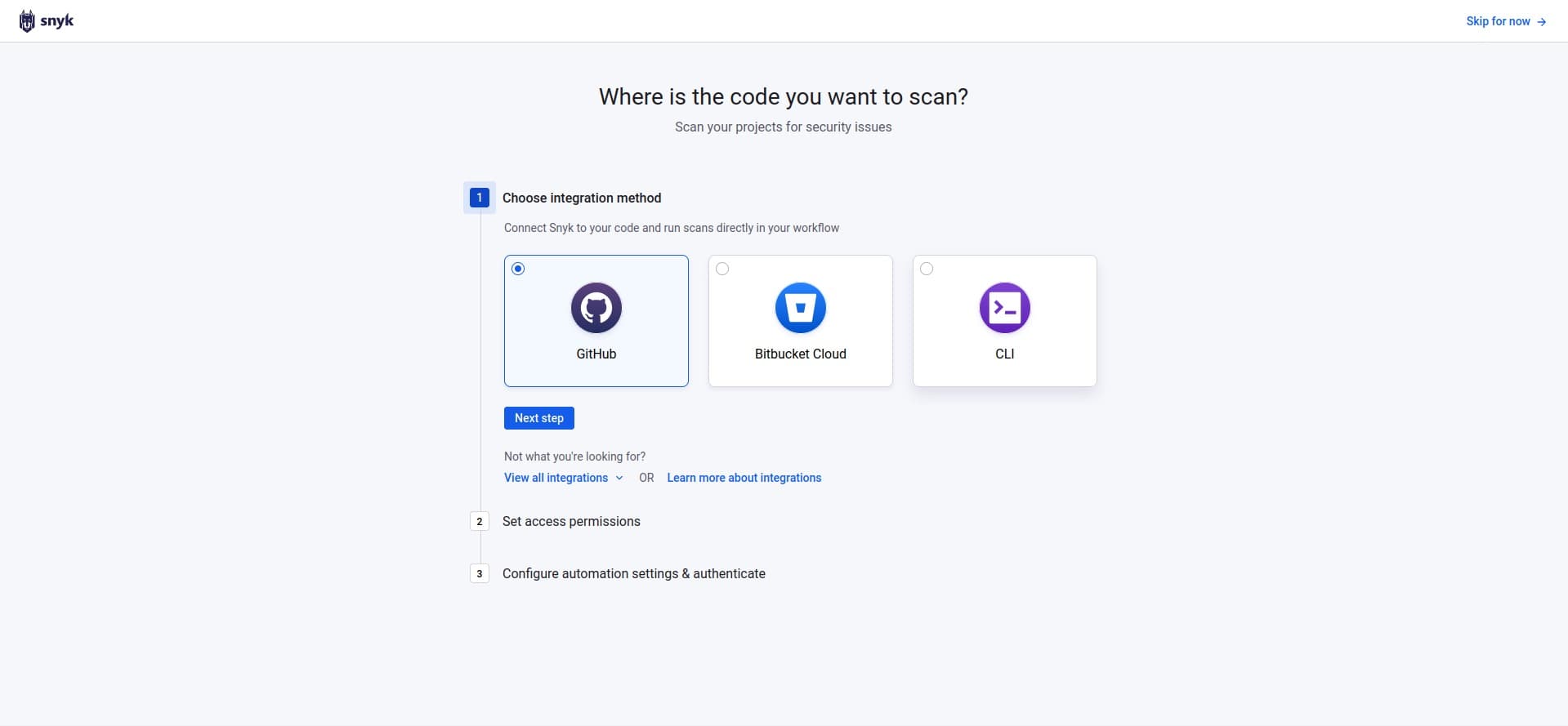Viewport: 1568px width, 726px height.
Task: Click Choose integration method step heading
Action: click(582, 198)
